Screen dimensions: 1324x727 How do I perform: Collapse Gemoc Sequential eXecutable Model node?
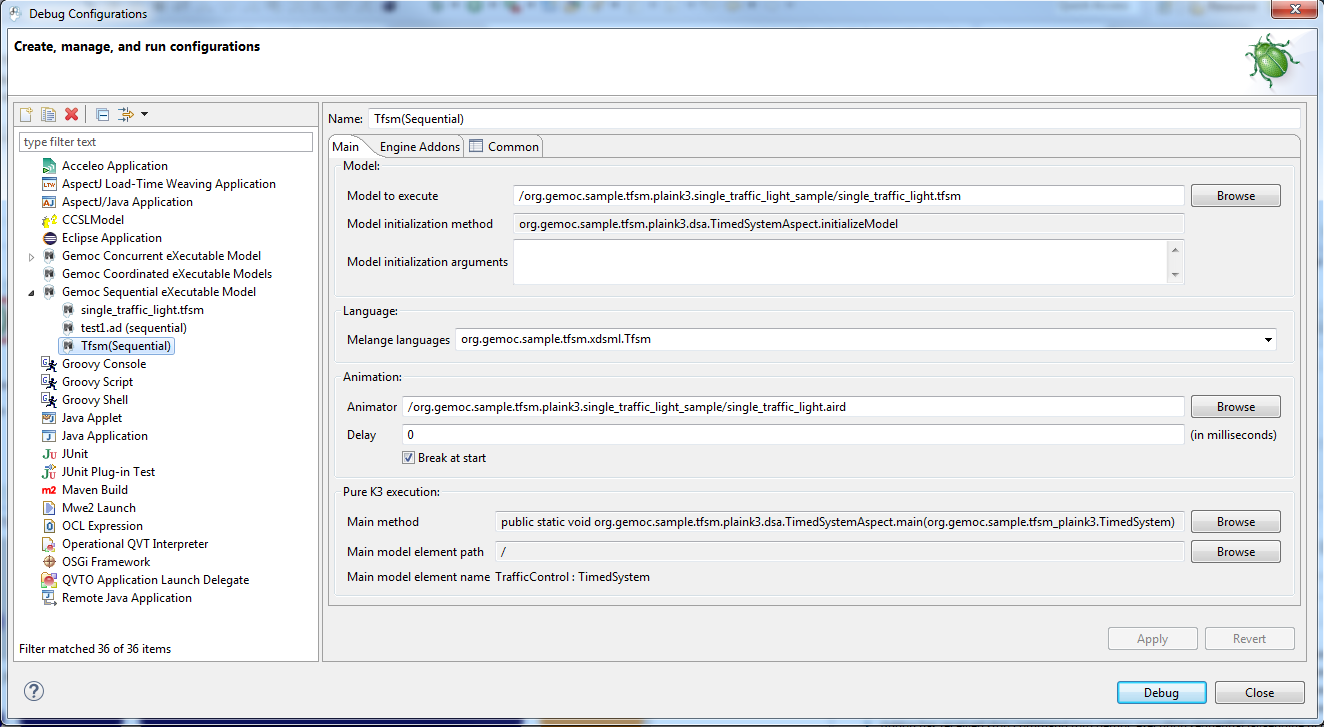coord(31,293)
